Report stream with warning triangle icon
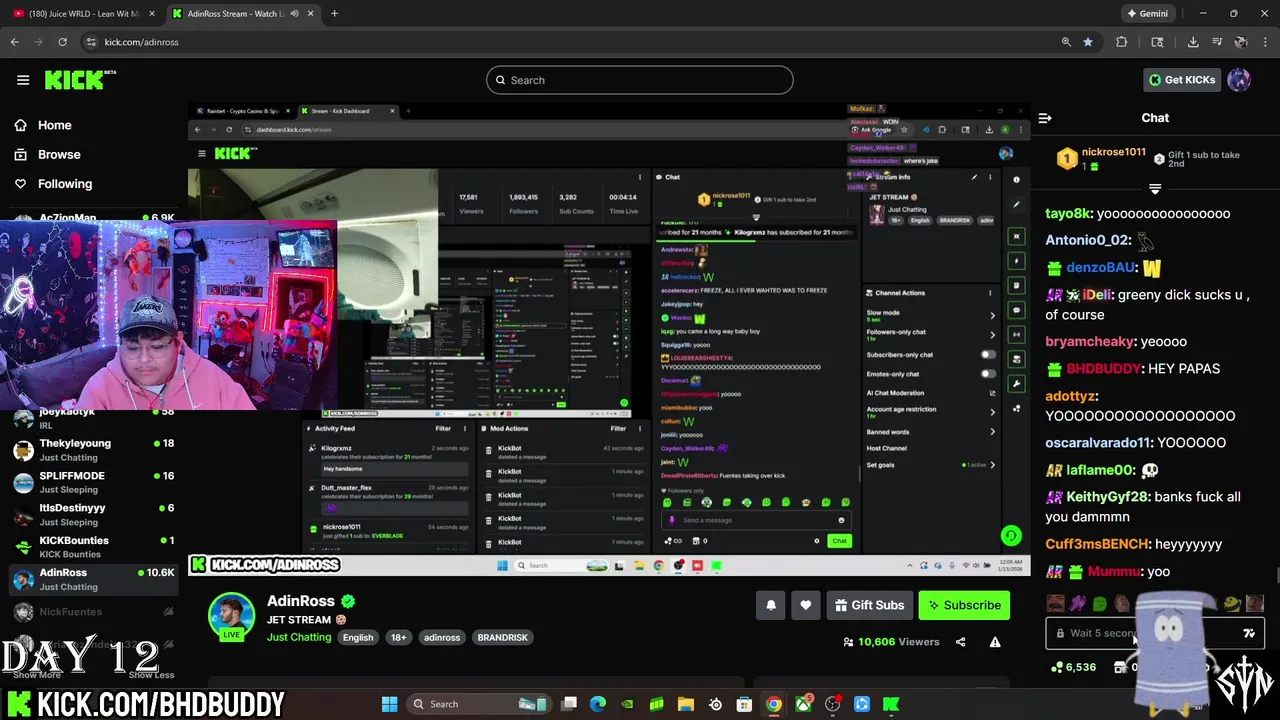The height and width of the screenshot is (720, 1280). (x=995, y=642)
